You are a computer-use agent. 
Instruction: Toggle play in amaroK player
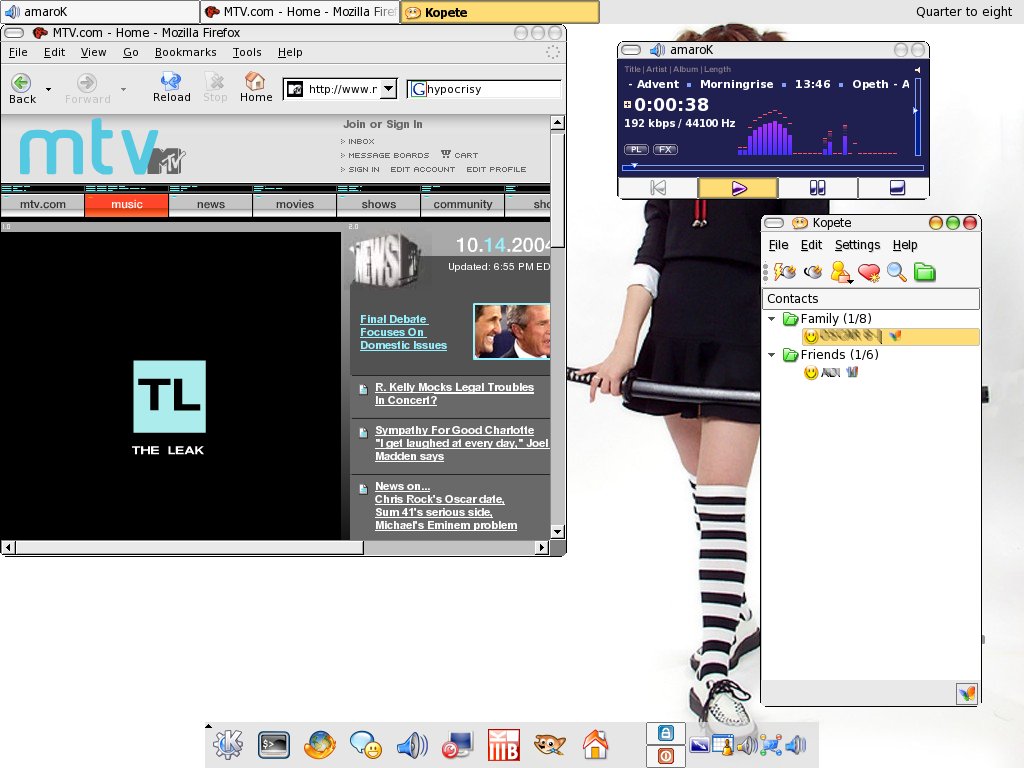pos(738,188)
